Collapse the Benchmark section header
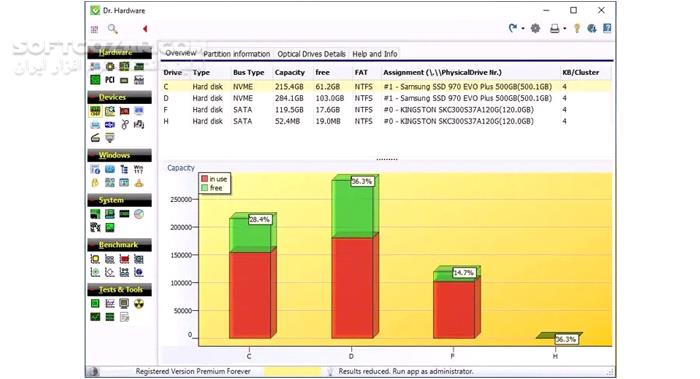This screenshot has width=700, height=379. 119,245
